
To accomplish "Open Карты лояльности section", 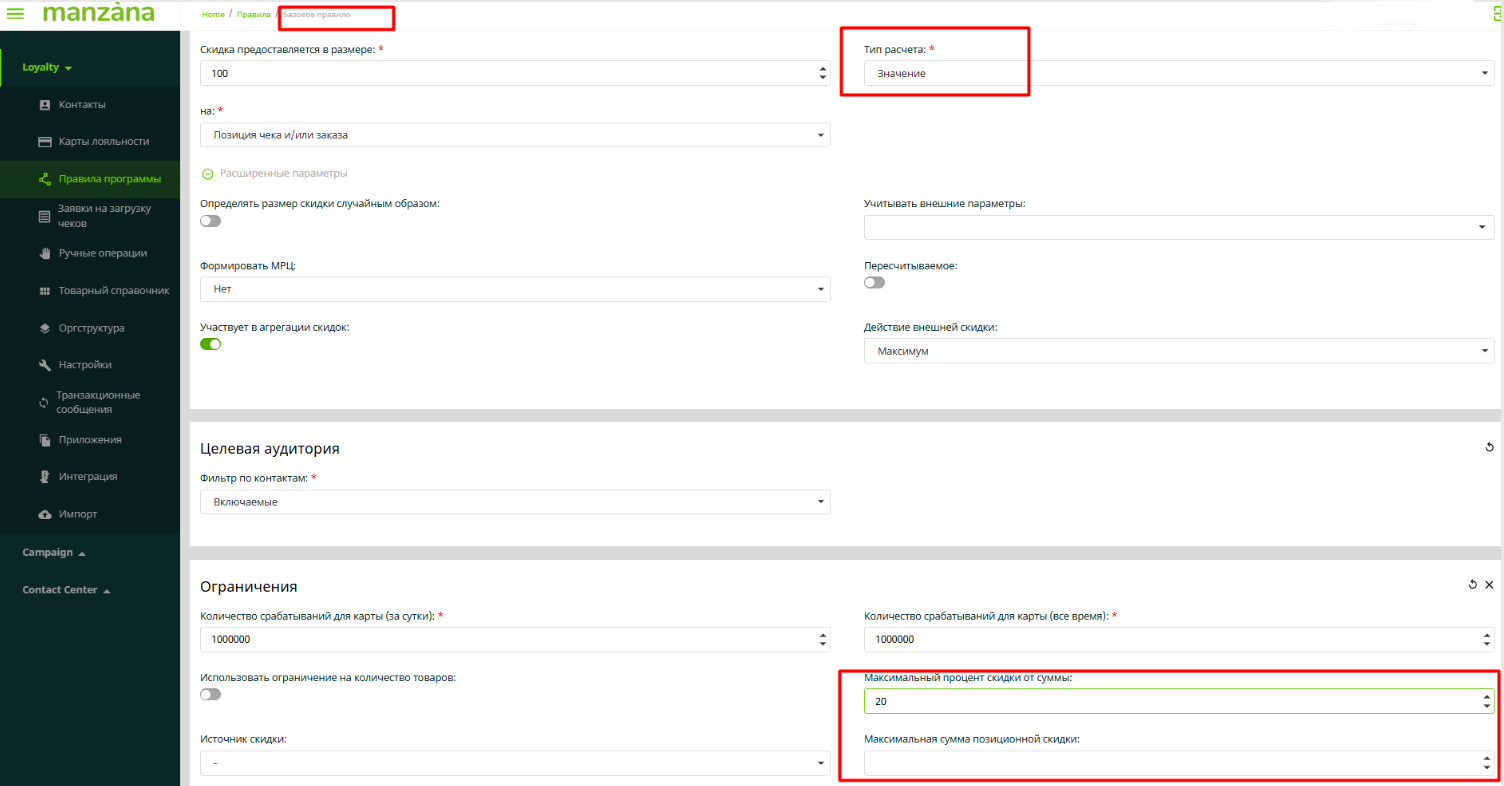I will point(103,142).
